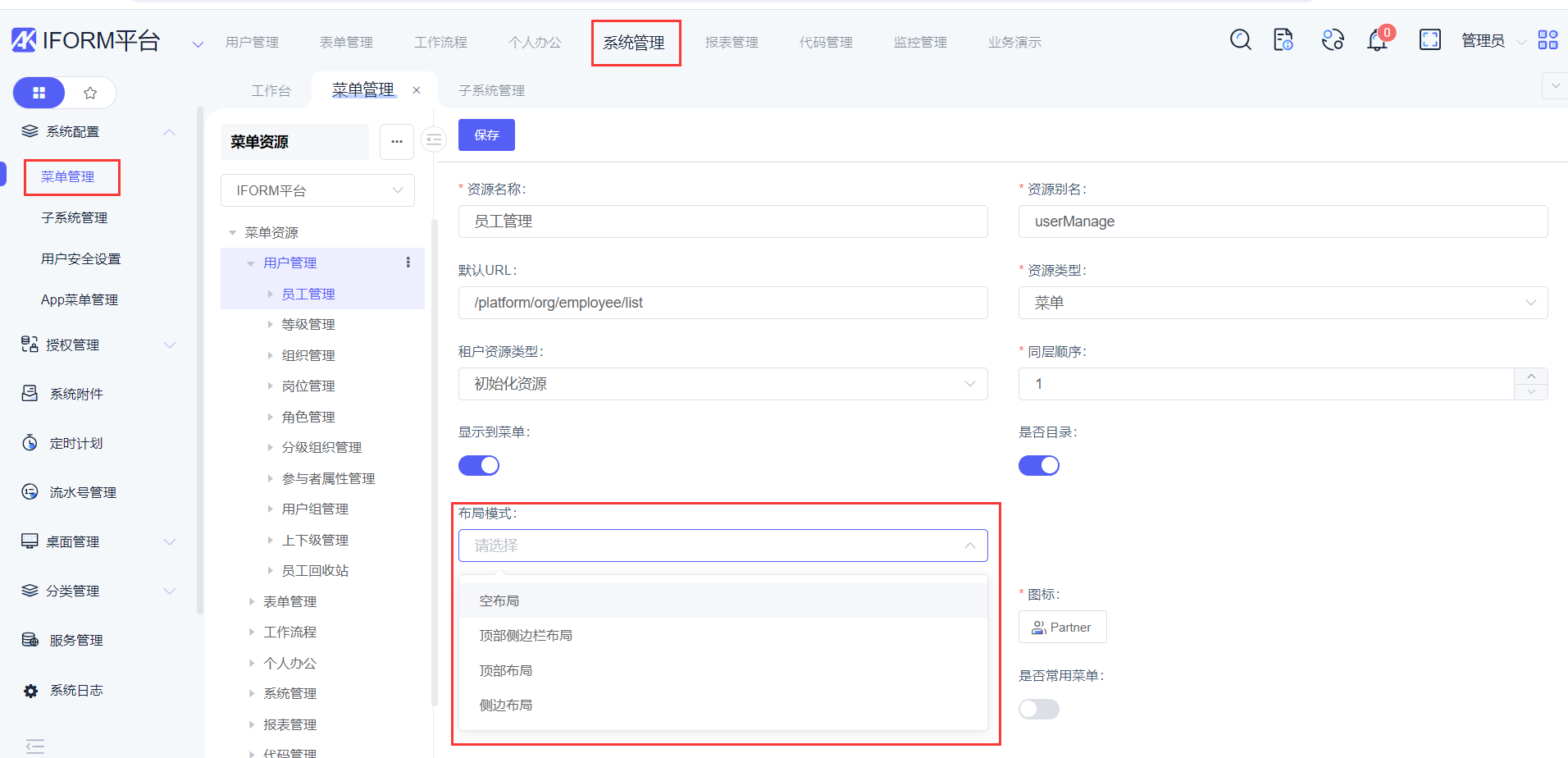Screen dimensions: 1568x758
Task: Switch to the 子系统管理 tab
Action: (x=491, y=90)
